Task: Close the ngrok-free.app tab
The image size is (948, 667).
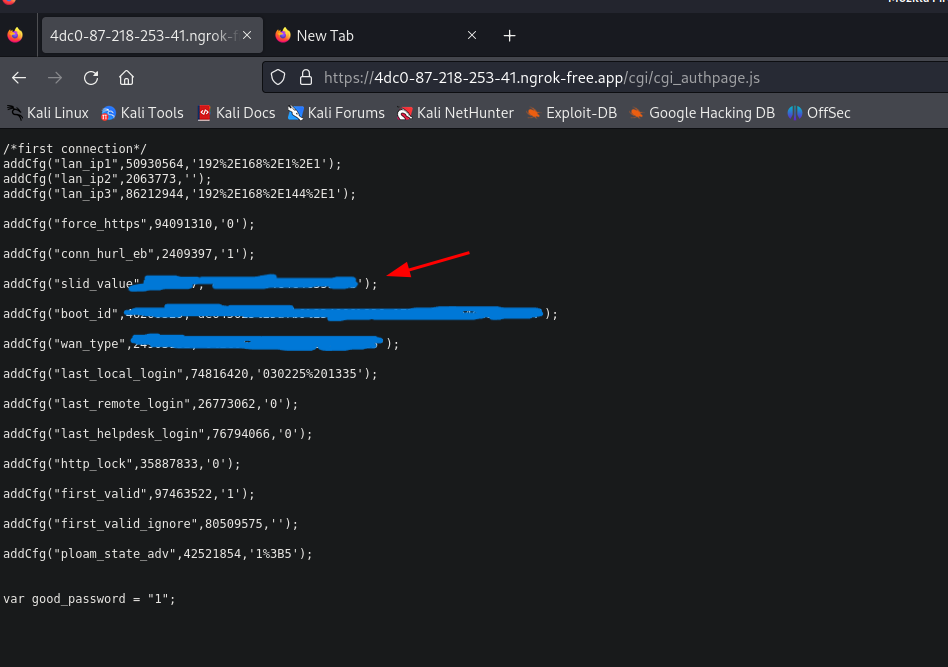Action: click(247, 36)
